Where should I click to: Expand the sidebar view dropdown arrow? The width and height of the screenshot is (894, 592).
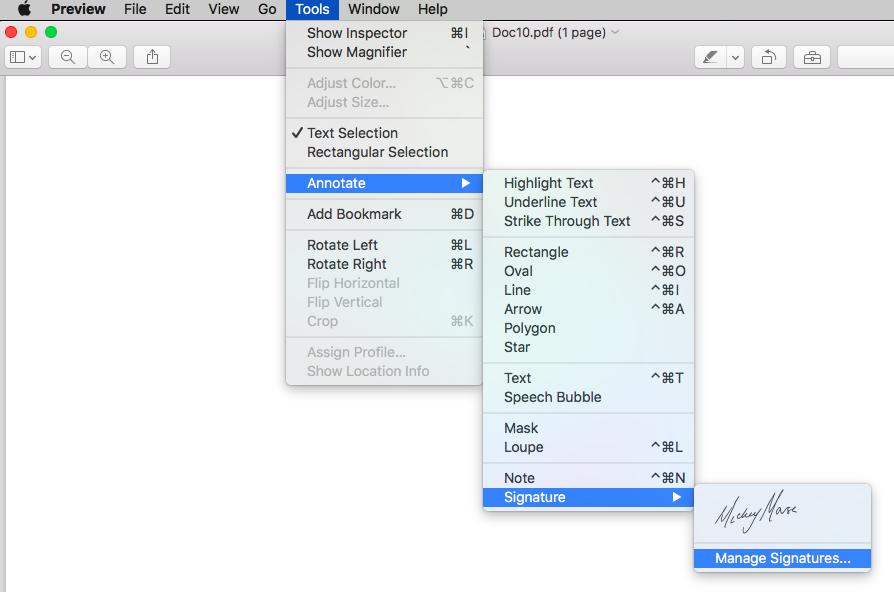[x=33, y=57]
